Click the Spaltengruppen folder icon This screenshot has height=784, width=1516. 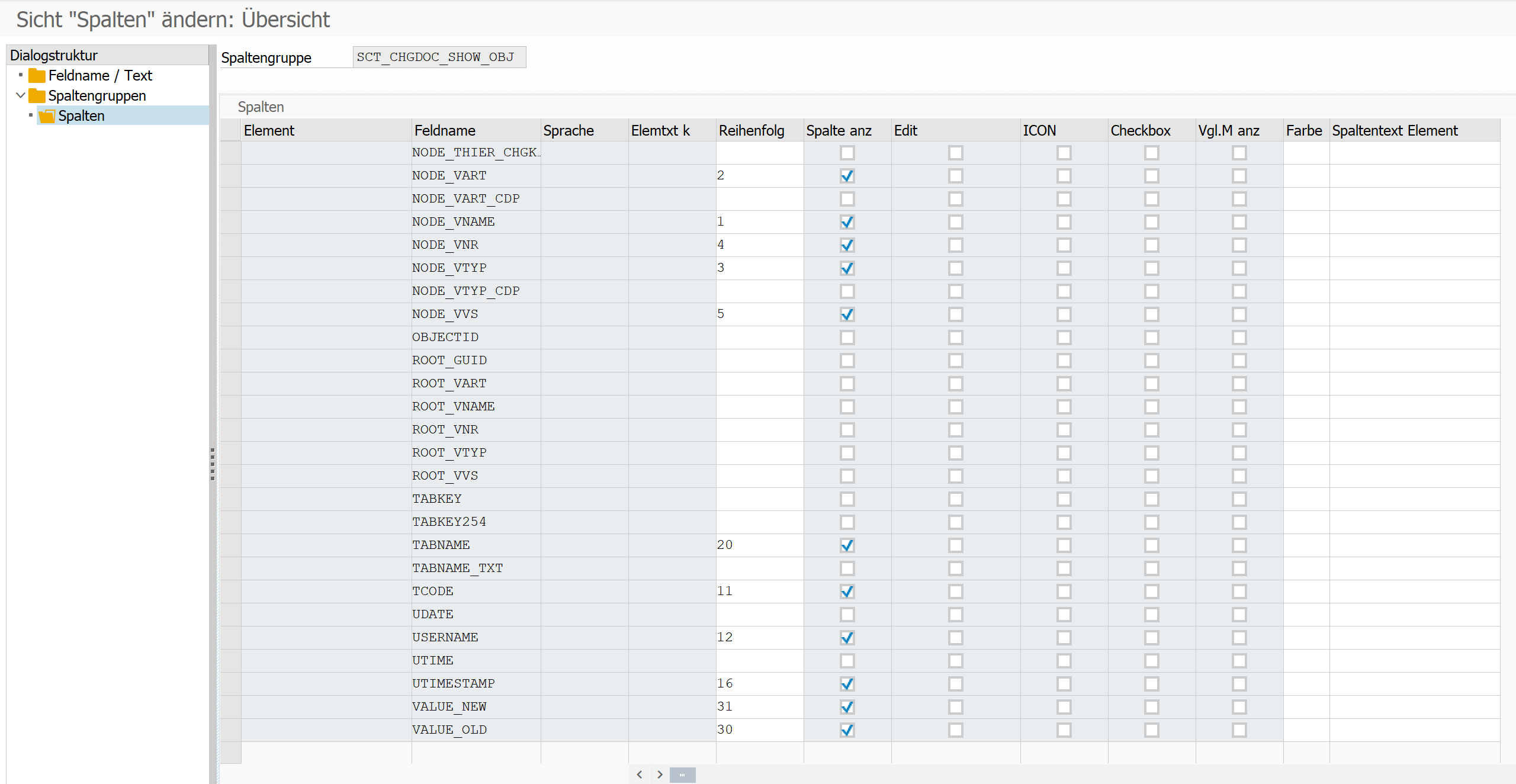tap(37, 96)
